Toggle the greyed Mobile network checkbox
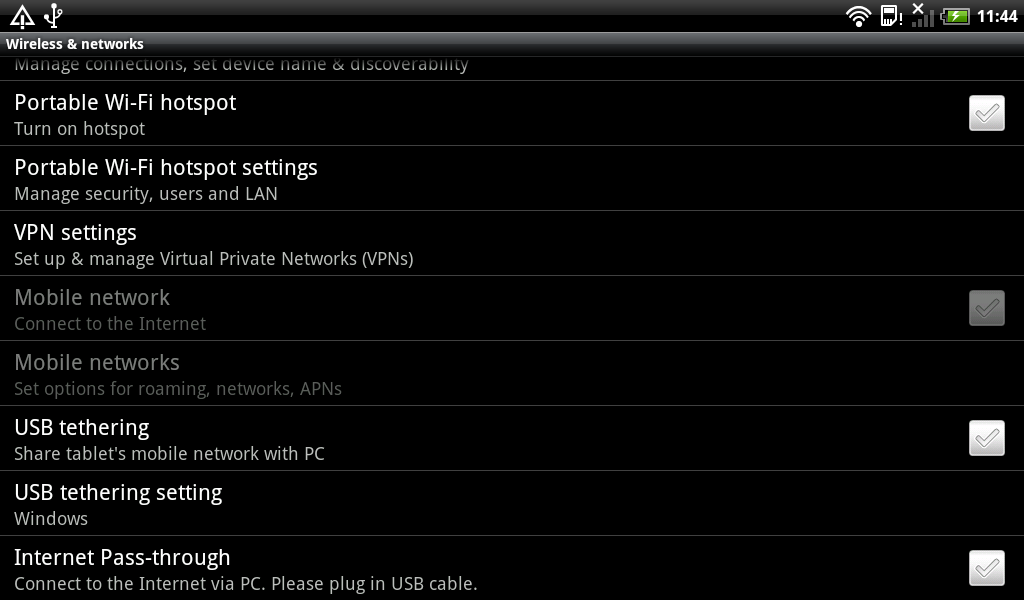The image size is (1024, 600). click(986, 308)
